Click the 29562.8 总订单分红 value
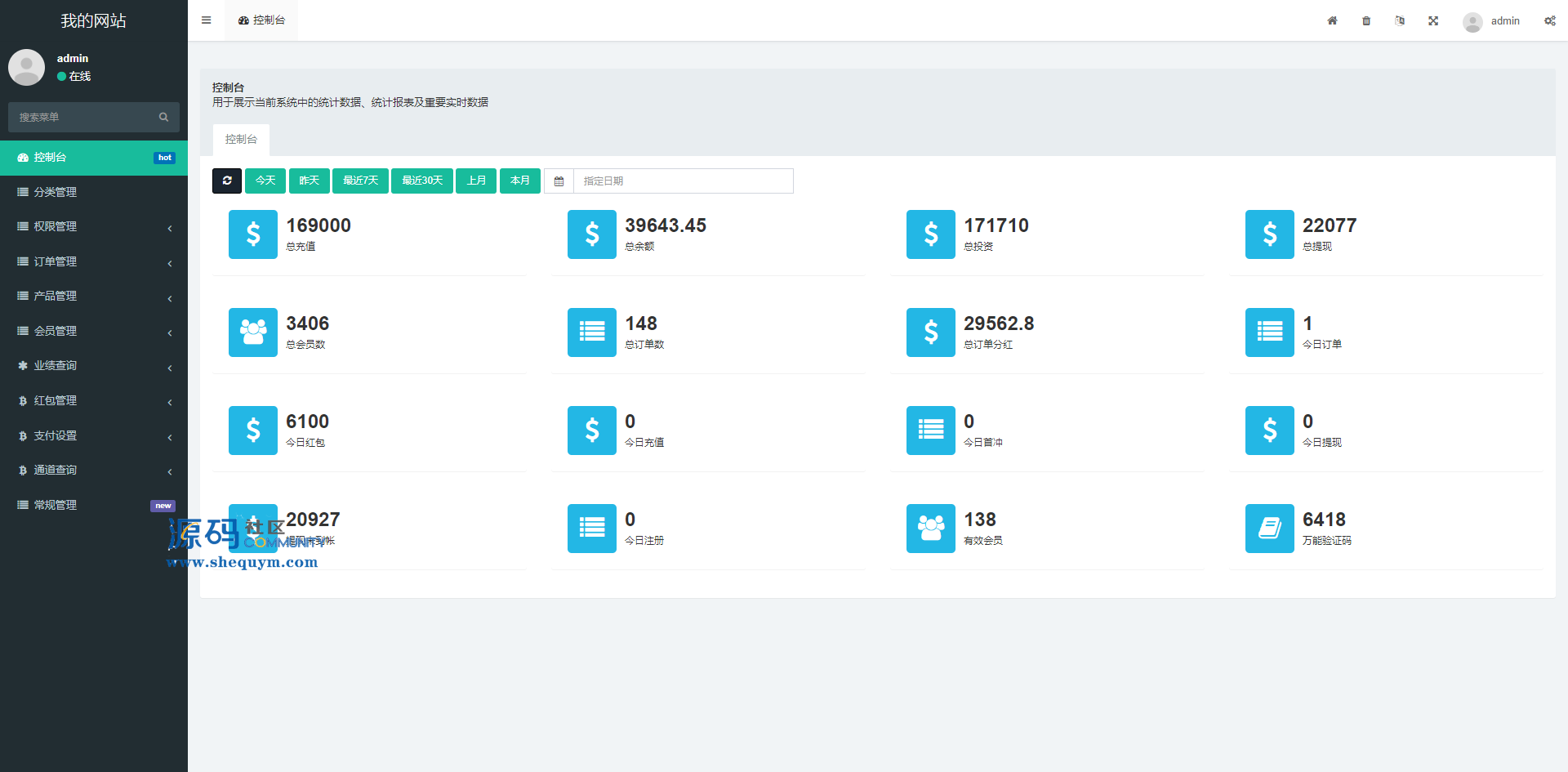 tap(999, 324)
